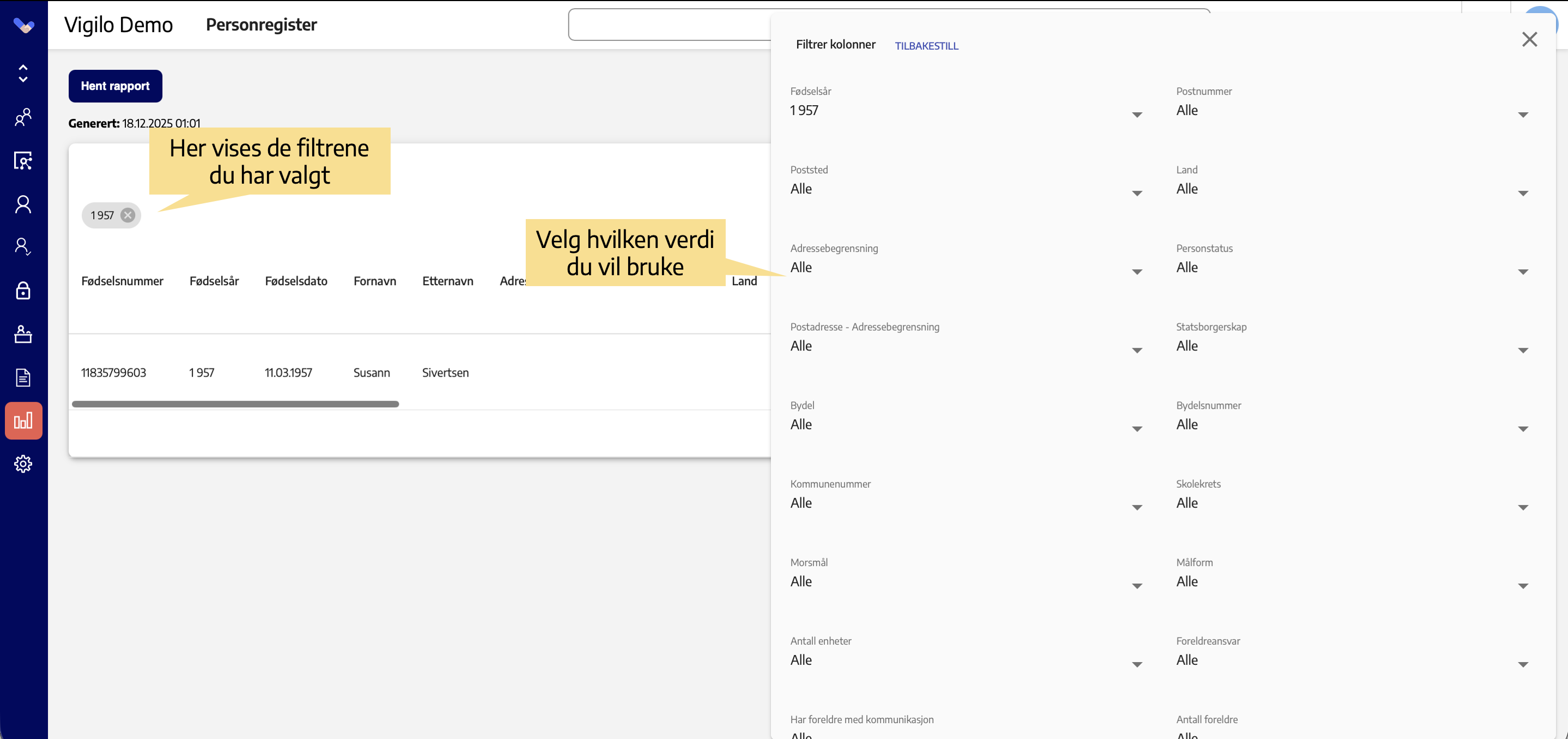Open the settings gear sidebar icon
The width and height of the screenshot is (1568, 739).
23,464
